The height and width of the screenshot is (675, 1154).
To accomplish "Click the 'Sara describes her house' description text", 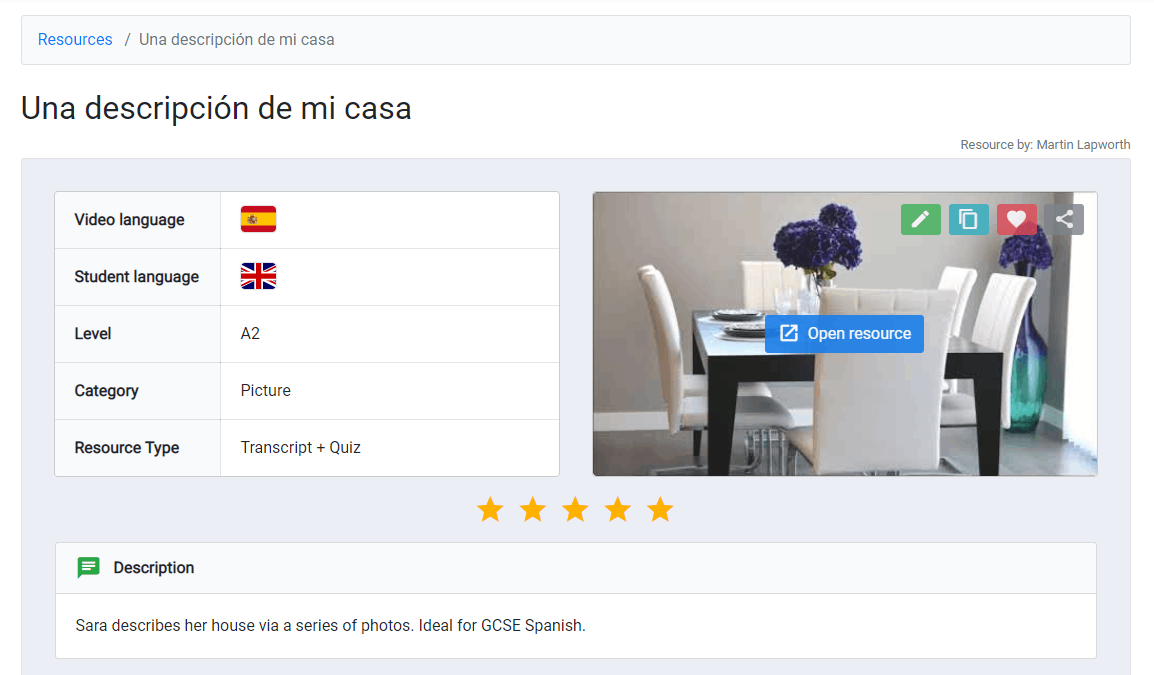I will [330, 626].
